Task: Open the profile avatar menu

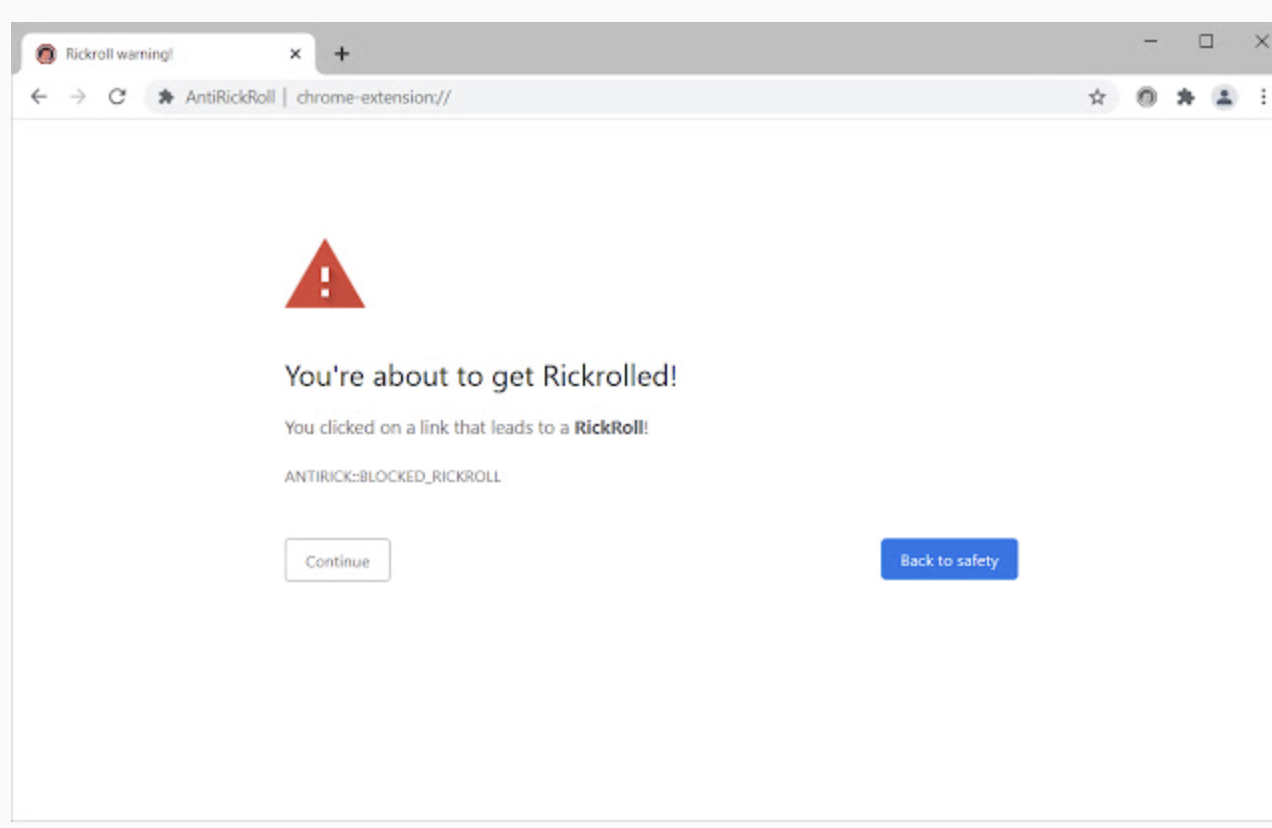Action: (x=1224, y=97)
